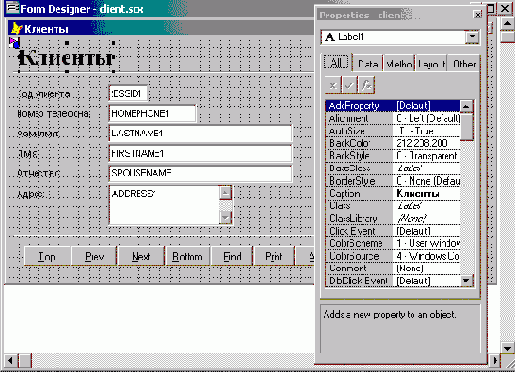Click the Print button on the form
The height and width of the screenshot is (372, 515).
pos(274,256)
